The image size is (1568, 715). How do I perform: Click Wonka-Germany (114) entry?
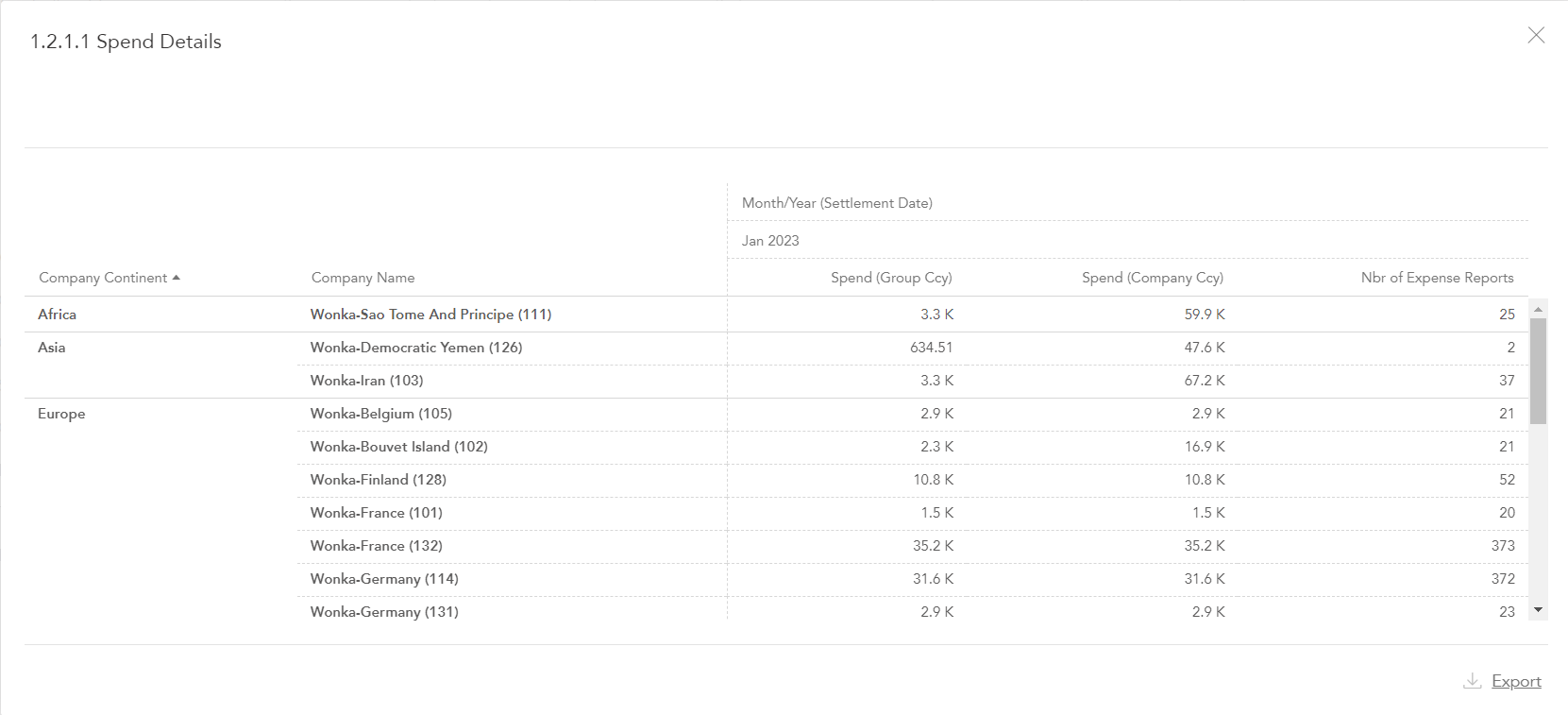pyautogui.click(x=384, y=579)
